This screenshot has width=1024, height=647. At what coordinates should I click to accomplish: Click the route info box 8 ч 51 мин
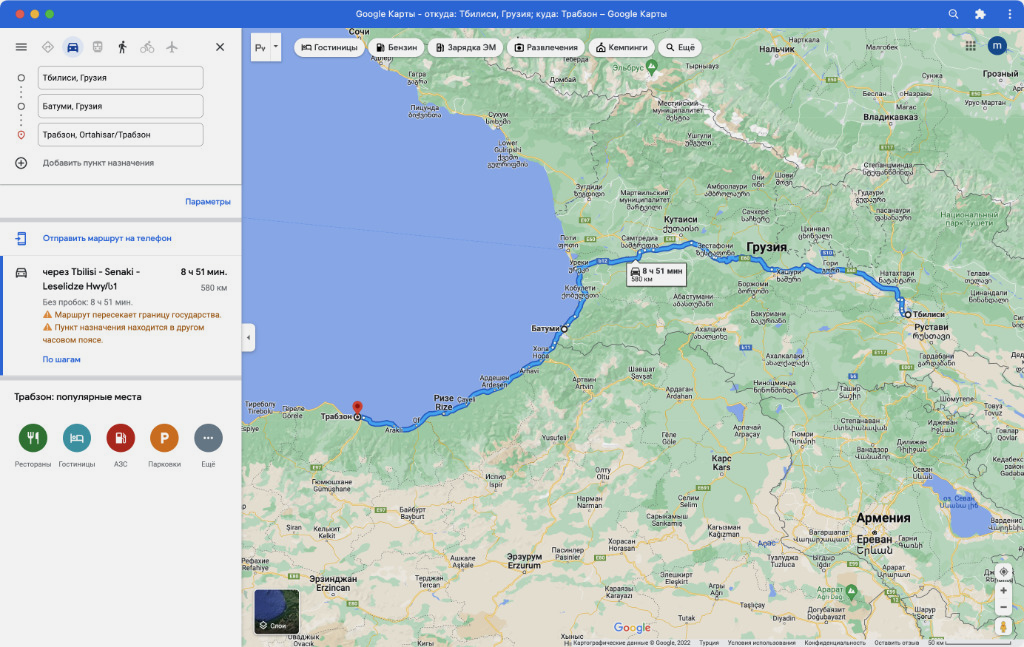point(656,274)
